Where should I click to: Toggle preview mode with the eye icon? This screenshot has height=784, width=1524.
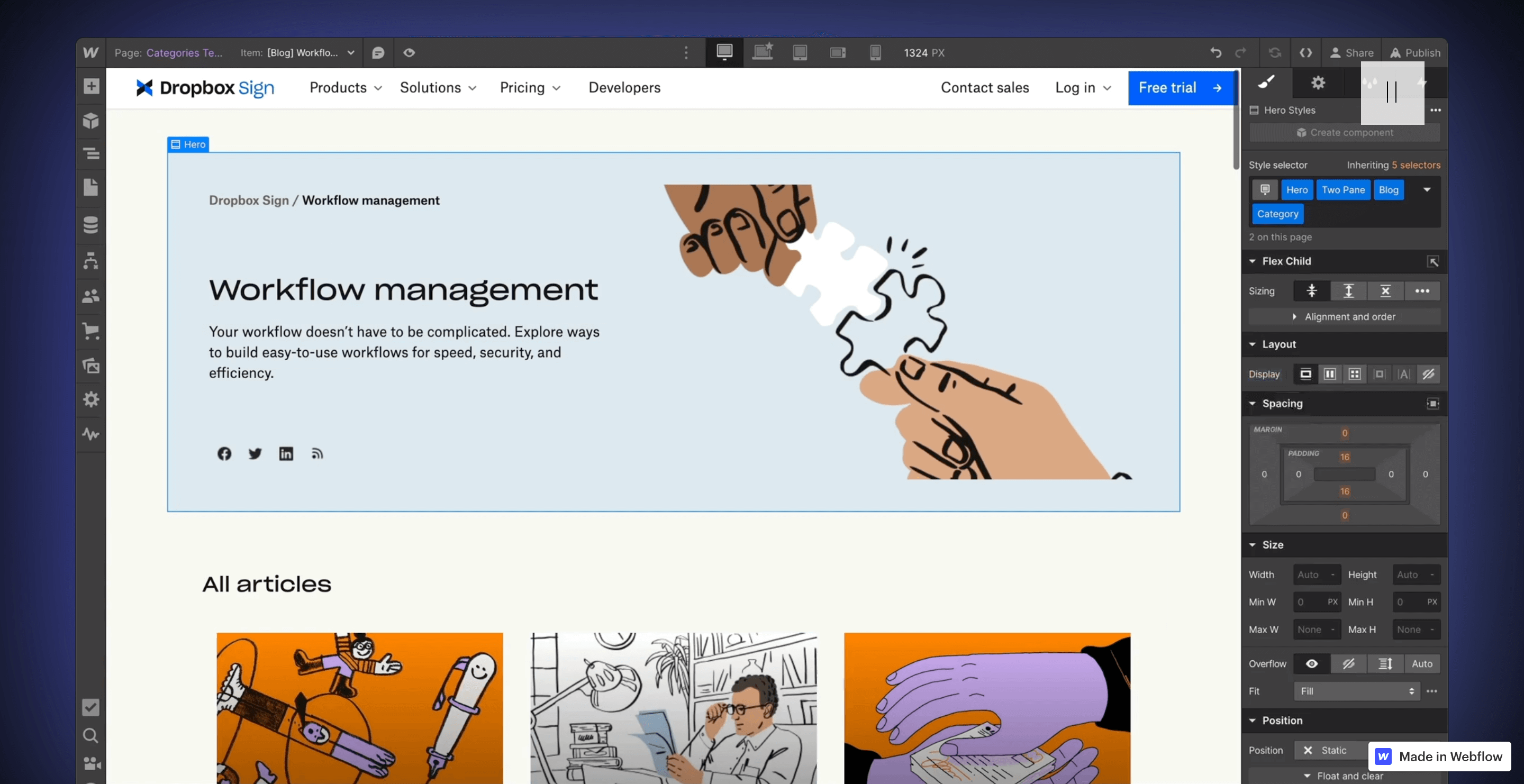click(409, 52)
